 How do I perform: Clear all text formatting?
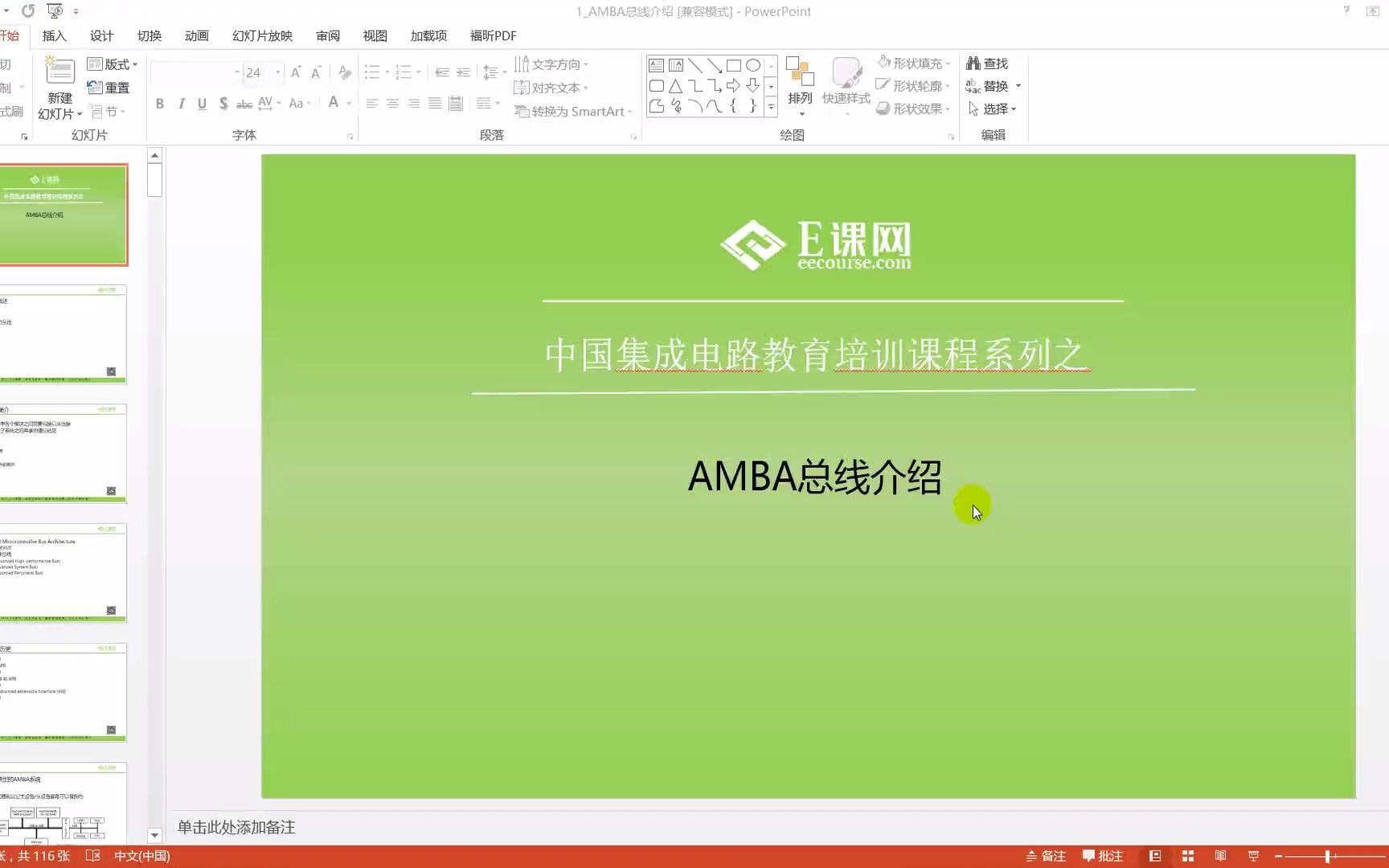tap(345, 72)
